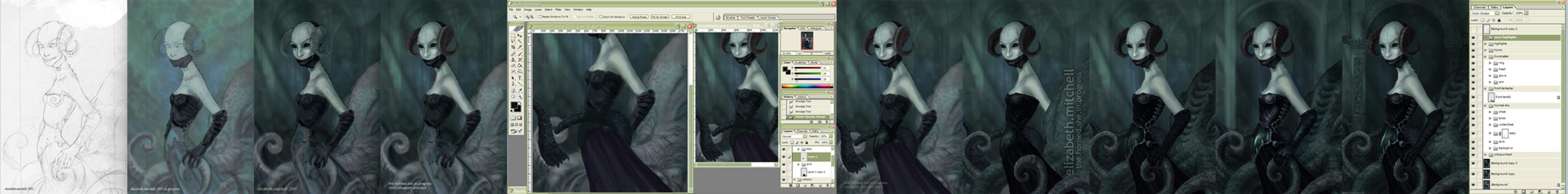Open the Filter menu

(558, 10)
